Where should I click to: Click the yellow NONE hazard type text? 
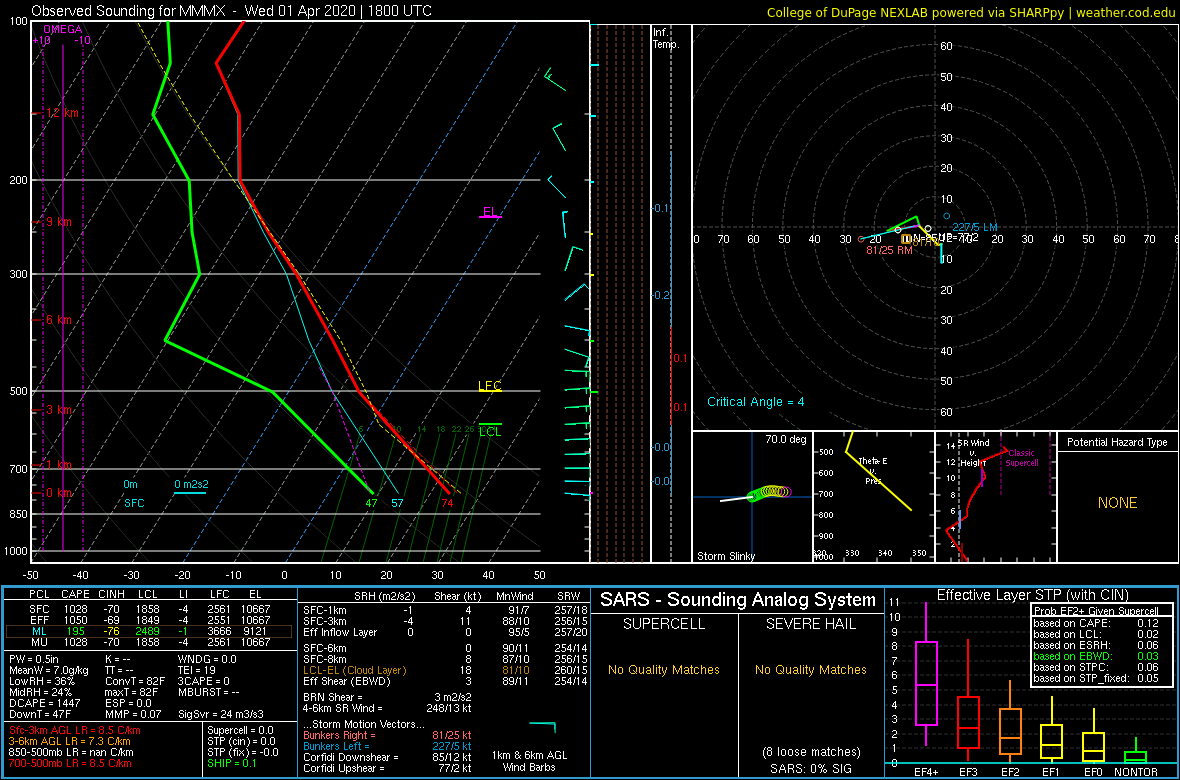[x=1117, y=503]
